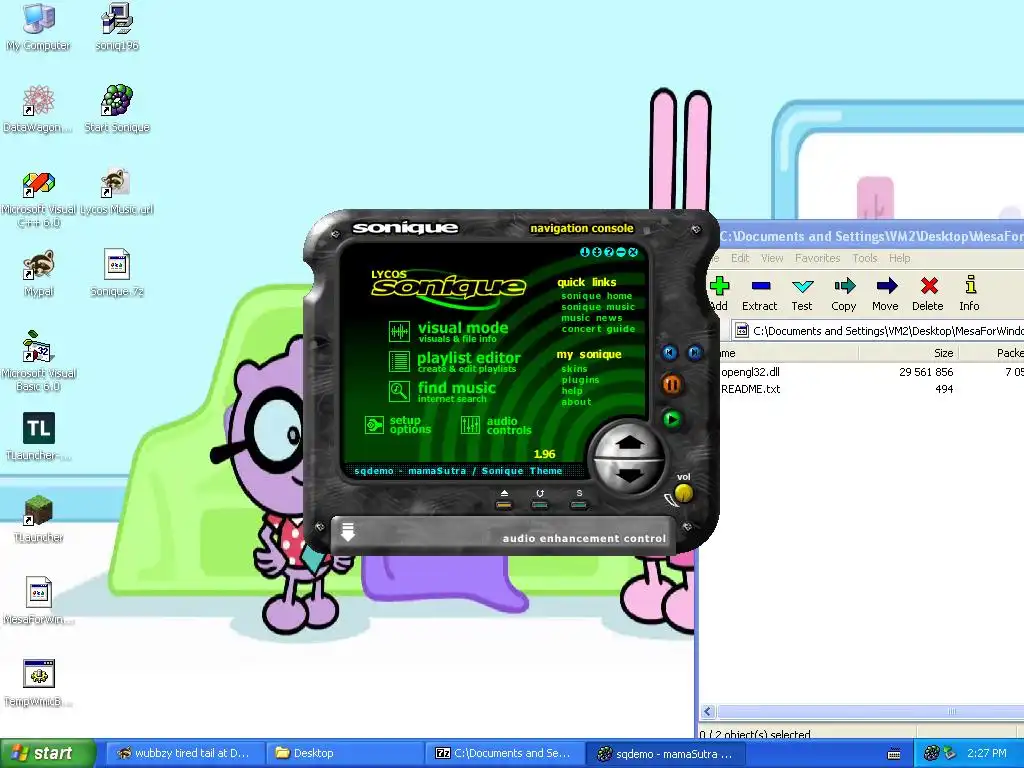1024x768 pixels.
Task: Click the up arrow on navigation dial
Action: point(630,443)
